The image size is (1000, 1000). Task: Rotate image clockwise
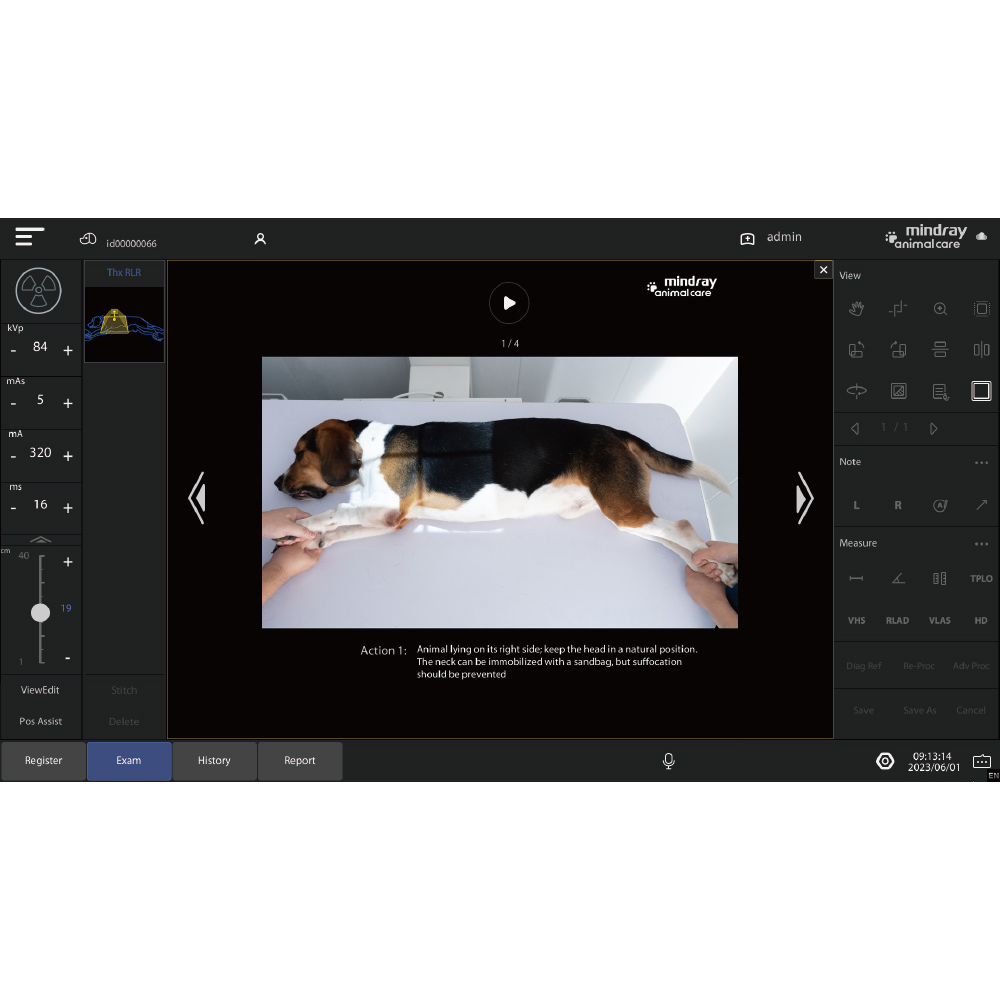(898, 349)
